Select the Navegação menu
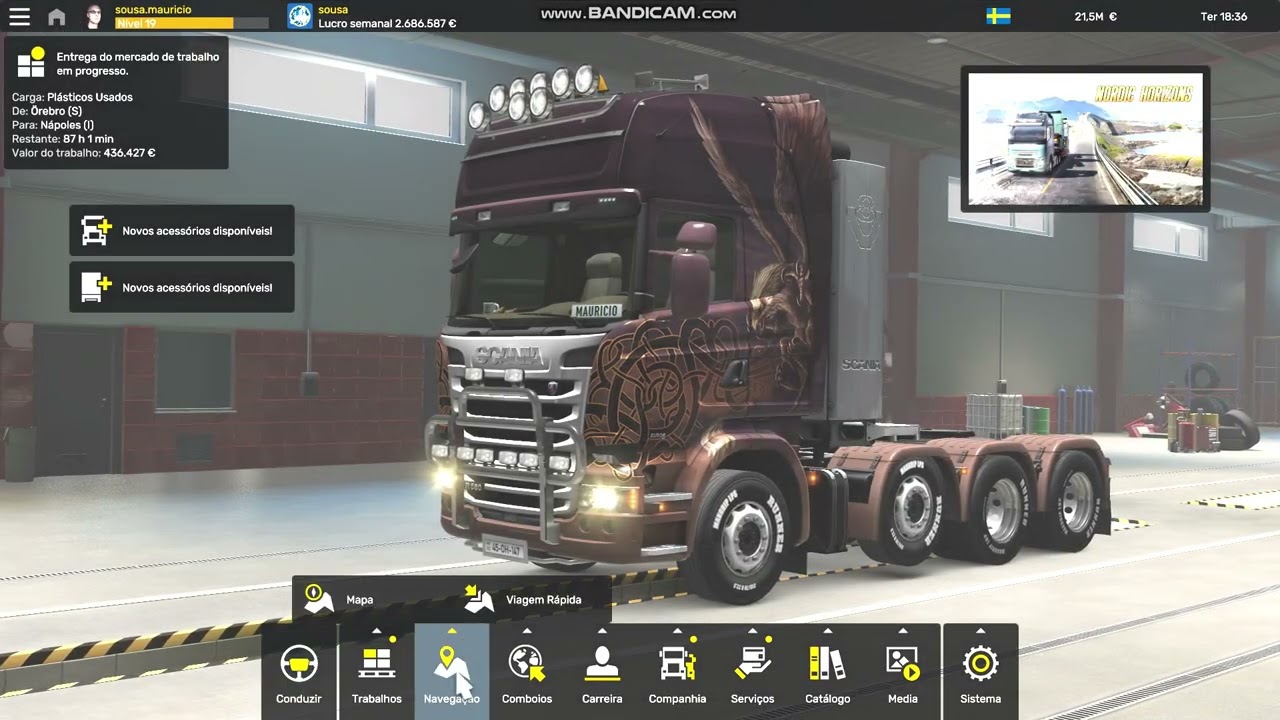 click(x=452, y=672)
